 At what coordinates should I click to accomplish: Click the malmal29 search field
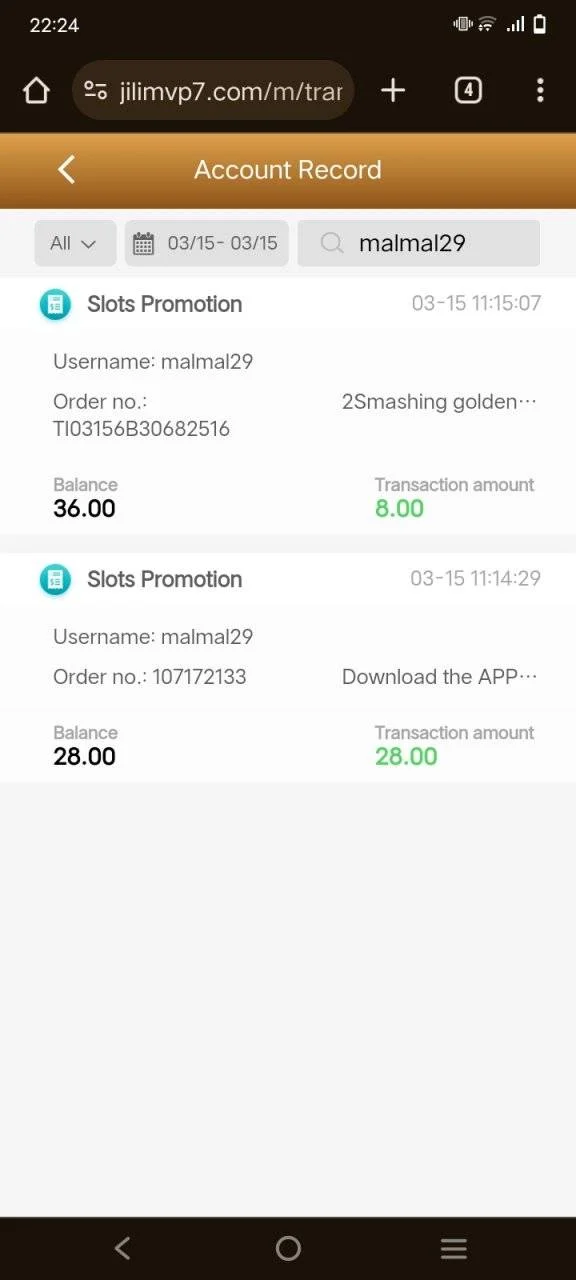(419, 243)
